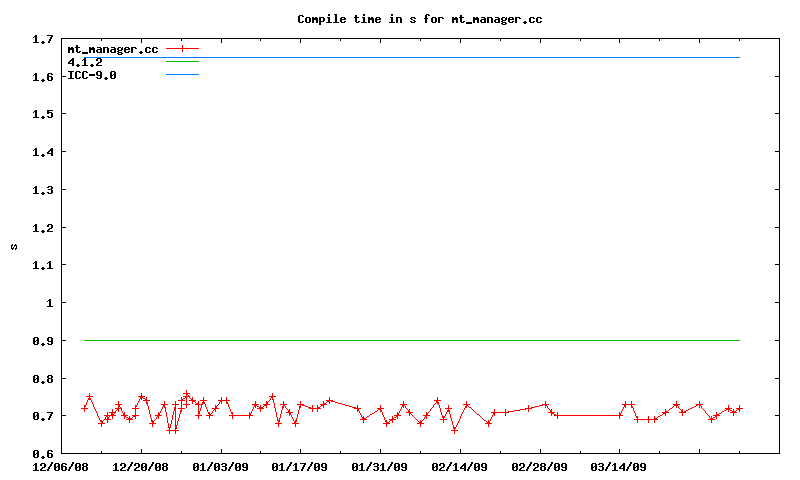Select the 0.9 y-axis value label

(42, 341)
